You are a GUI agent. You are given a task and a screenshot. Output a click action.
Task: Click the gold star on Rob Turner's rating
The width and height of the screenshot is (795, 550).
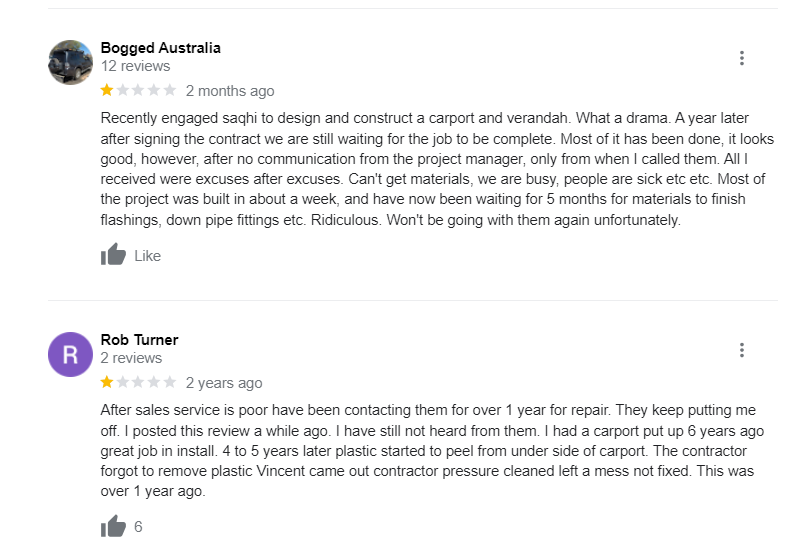(x=107, y=383)
